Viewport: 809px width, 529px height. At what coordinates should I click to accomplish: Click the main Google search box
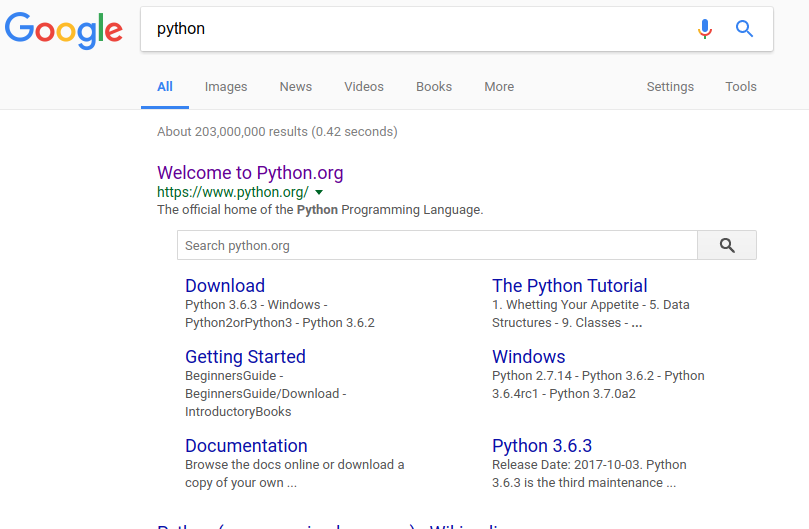tap(420, 29)
